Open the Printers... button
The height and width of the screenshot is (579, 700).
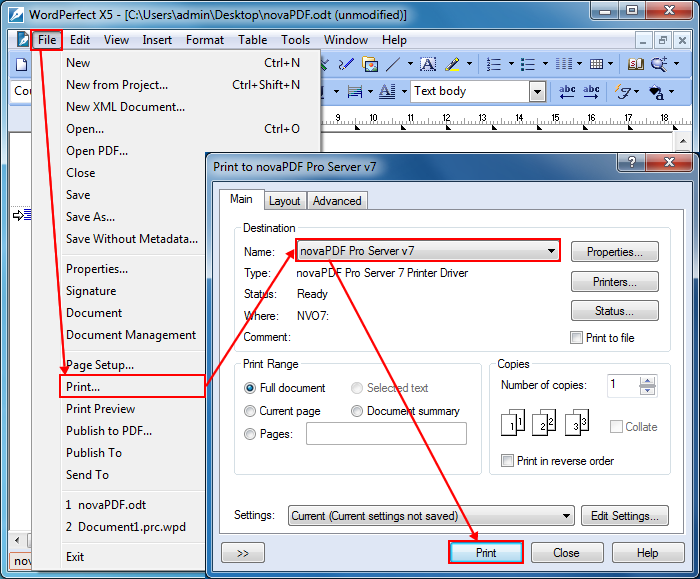[x=614, y=282]
